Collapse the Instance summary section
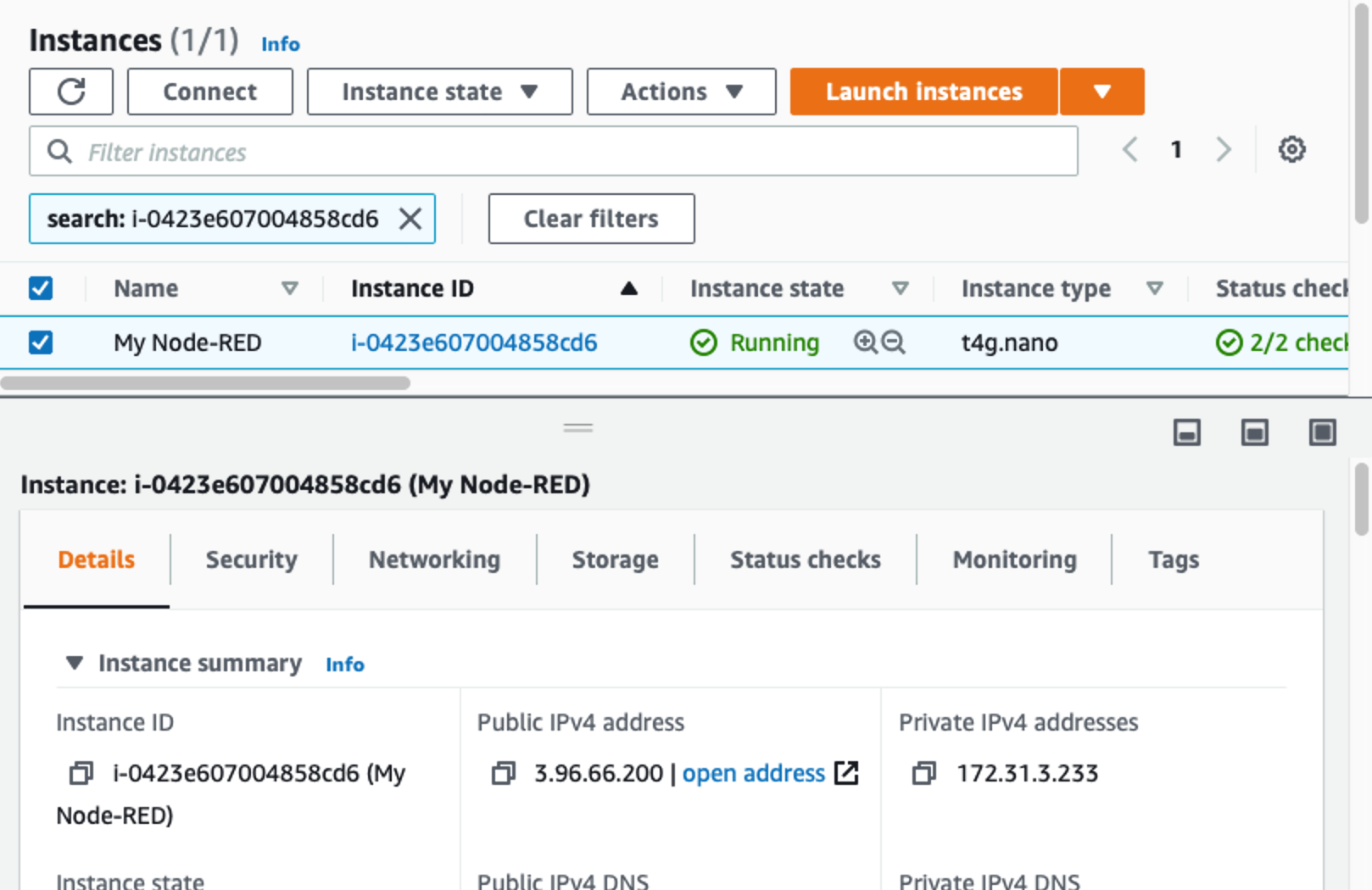Screen dimensions: 1372x890 pyautogui.click(x=73, y=664)
